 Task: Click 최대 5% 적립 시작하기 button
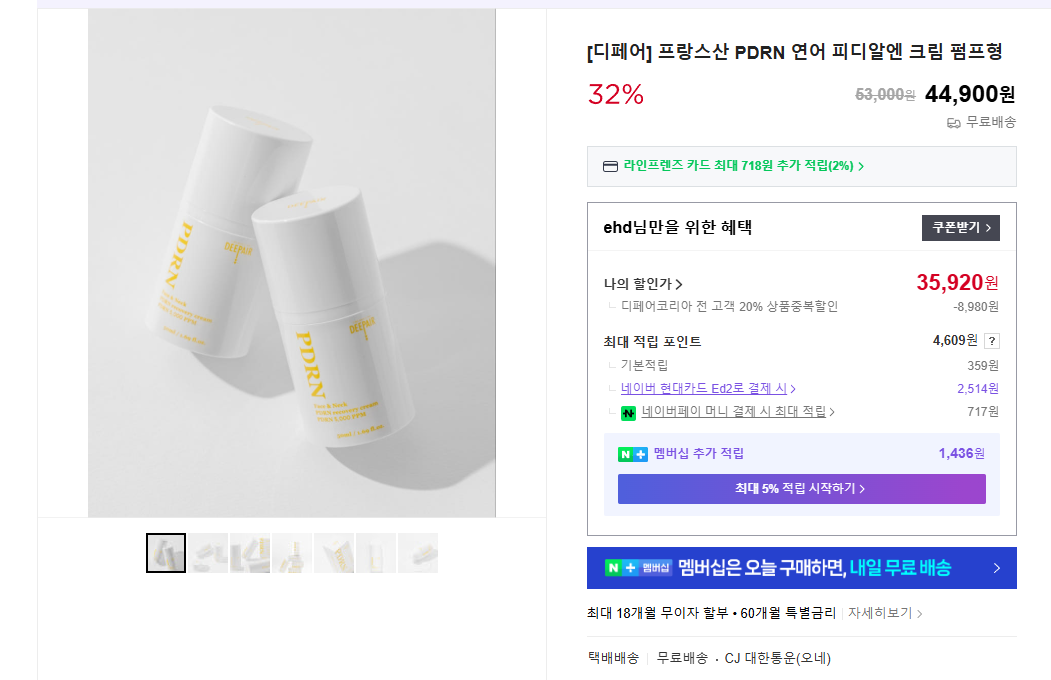tap(801, 489)
